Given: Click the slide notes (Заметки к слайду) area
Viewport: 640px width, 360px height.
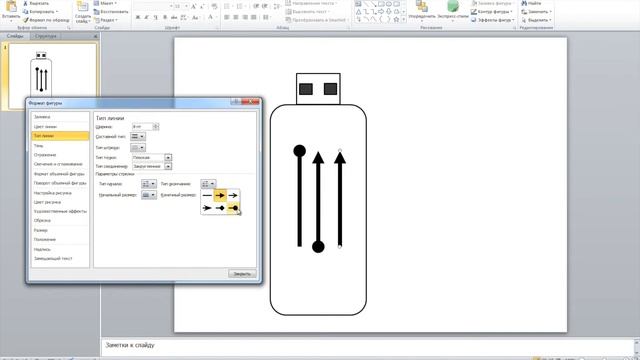Looking at the screenshot, I should (367, 346).
